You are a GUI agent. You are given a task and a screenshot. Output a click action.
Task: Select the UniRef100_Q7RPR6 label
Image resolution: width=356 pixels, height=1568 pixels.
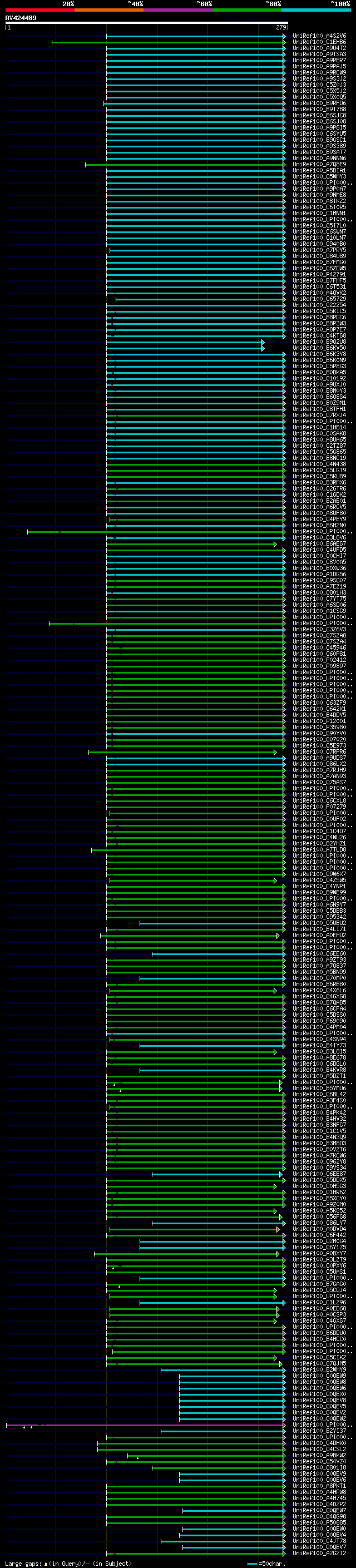tap(319, 752)
